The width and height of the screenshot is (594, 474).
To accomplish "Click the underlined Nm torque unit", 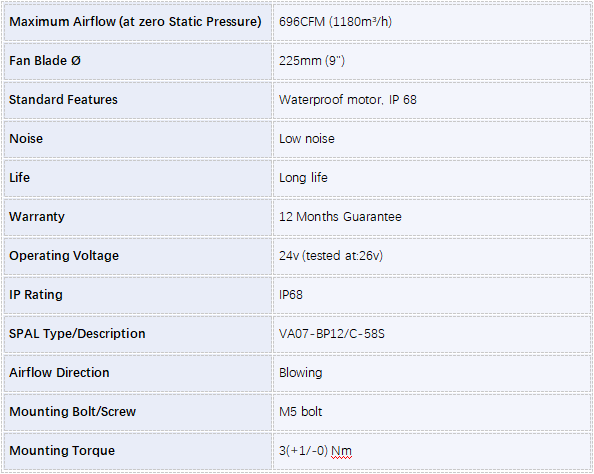I will point(341,451).
